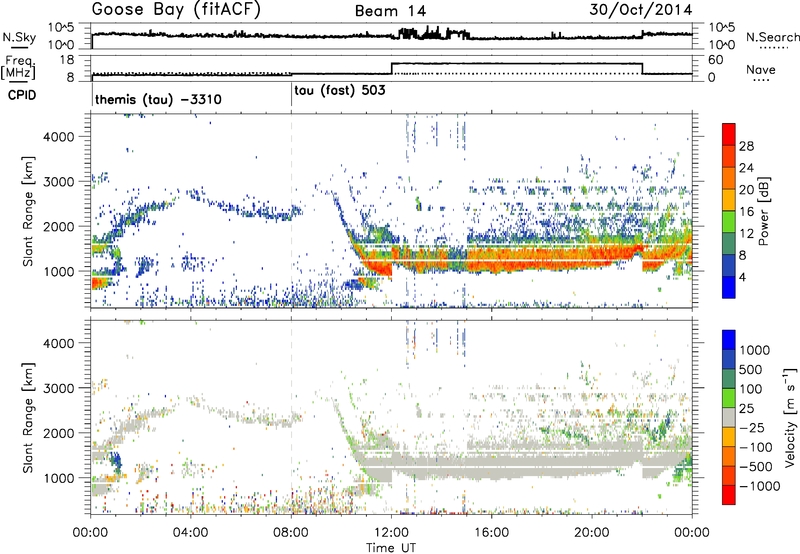800x554 pixels.
Task: Select the "N.Search" legend label
Action: click(x=772, y=37)
